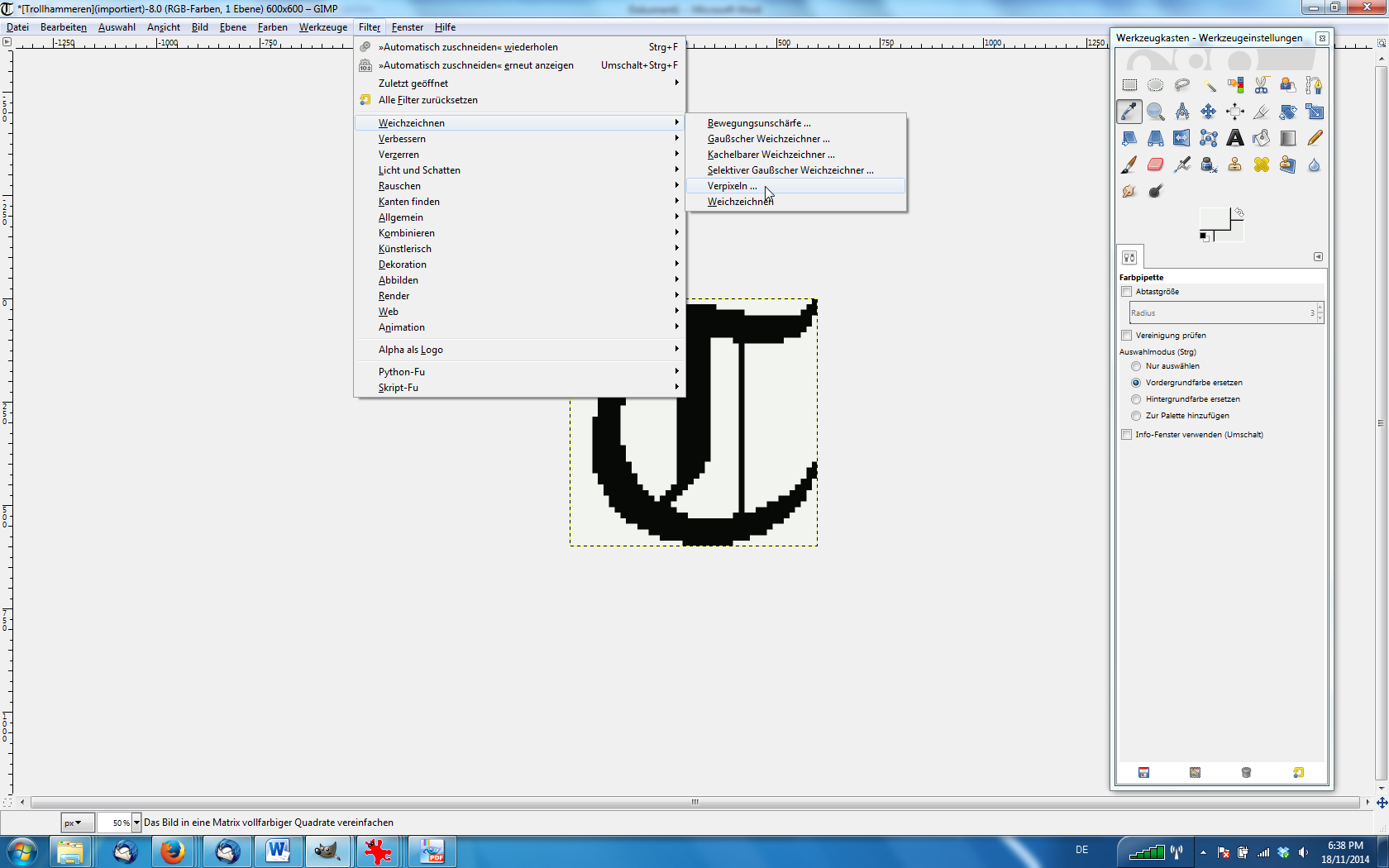Click the foreground color swatch
The width and height of the screenshot is (1389, 868).
click(x=1213, y=219)
